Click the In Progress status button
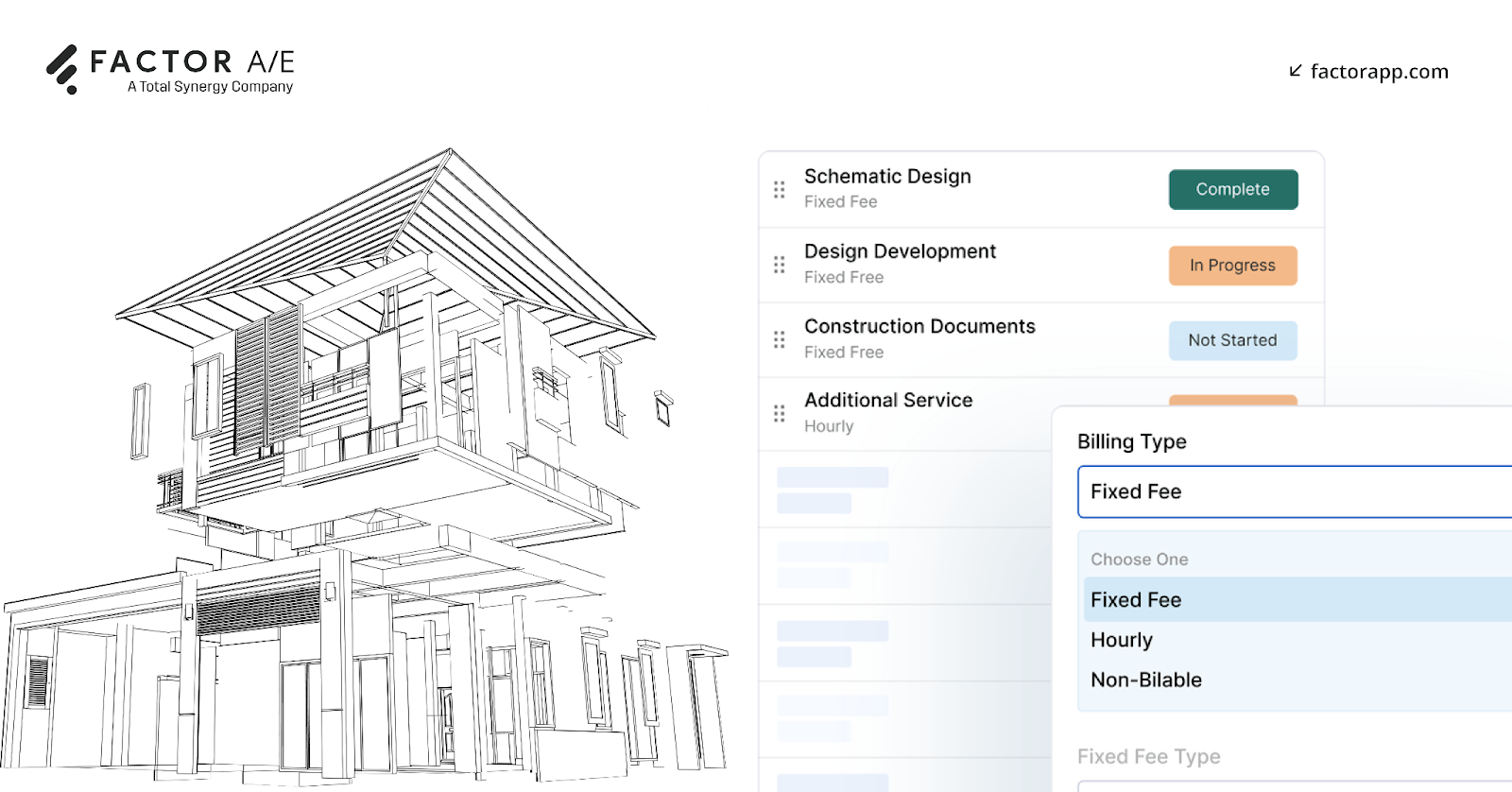Viewport: 1512px width, 792px height. tap(1233, 266)
